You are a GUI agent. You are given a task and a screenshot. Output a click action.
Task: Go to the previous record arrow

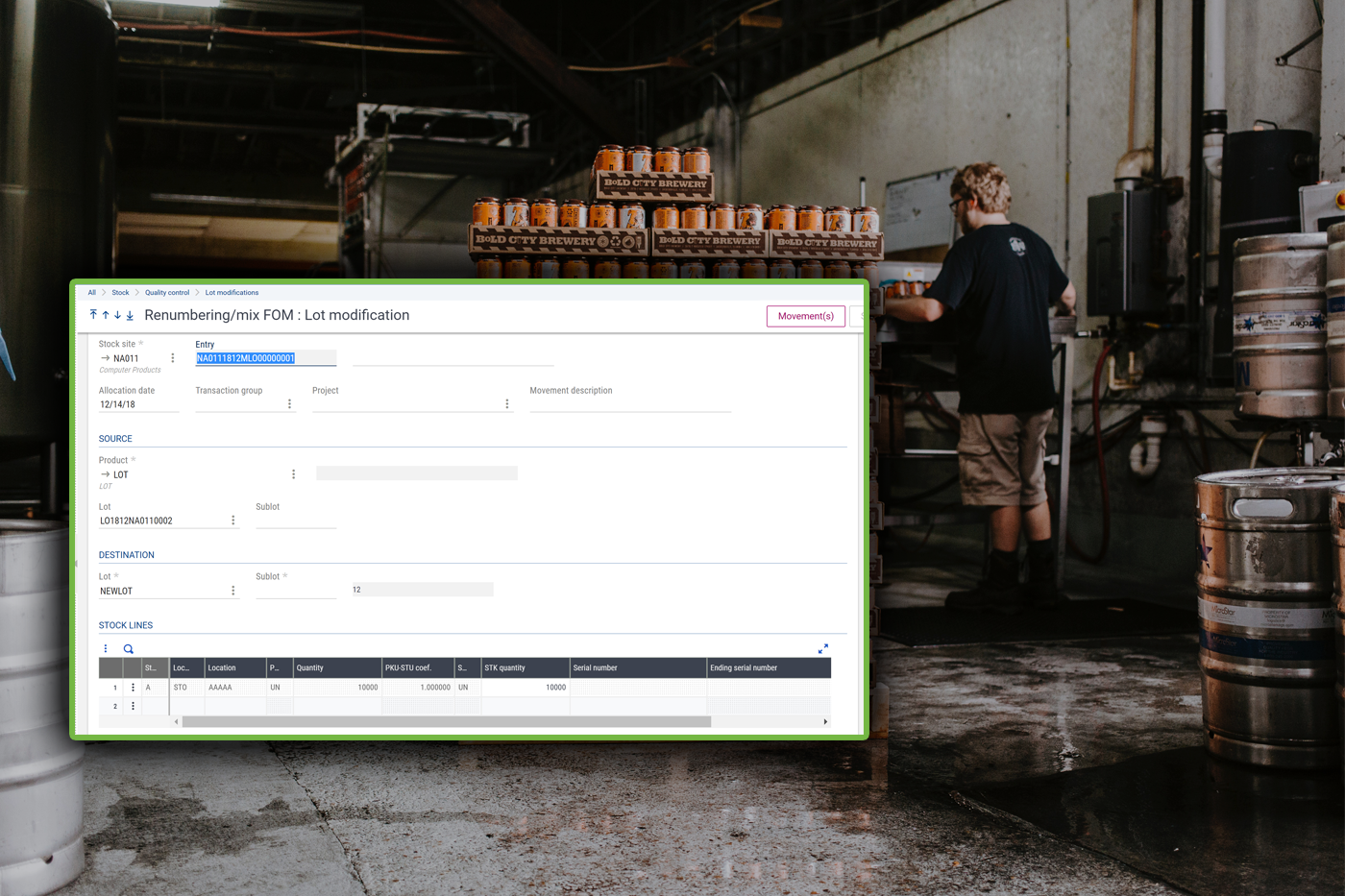(x=106, y=315)
